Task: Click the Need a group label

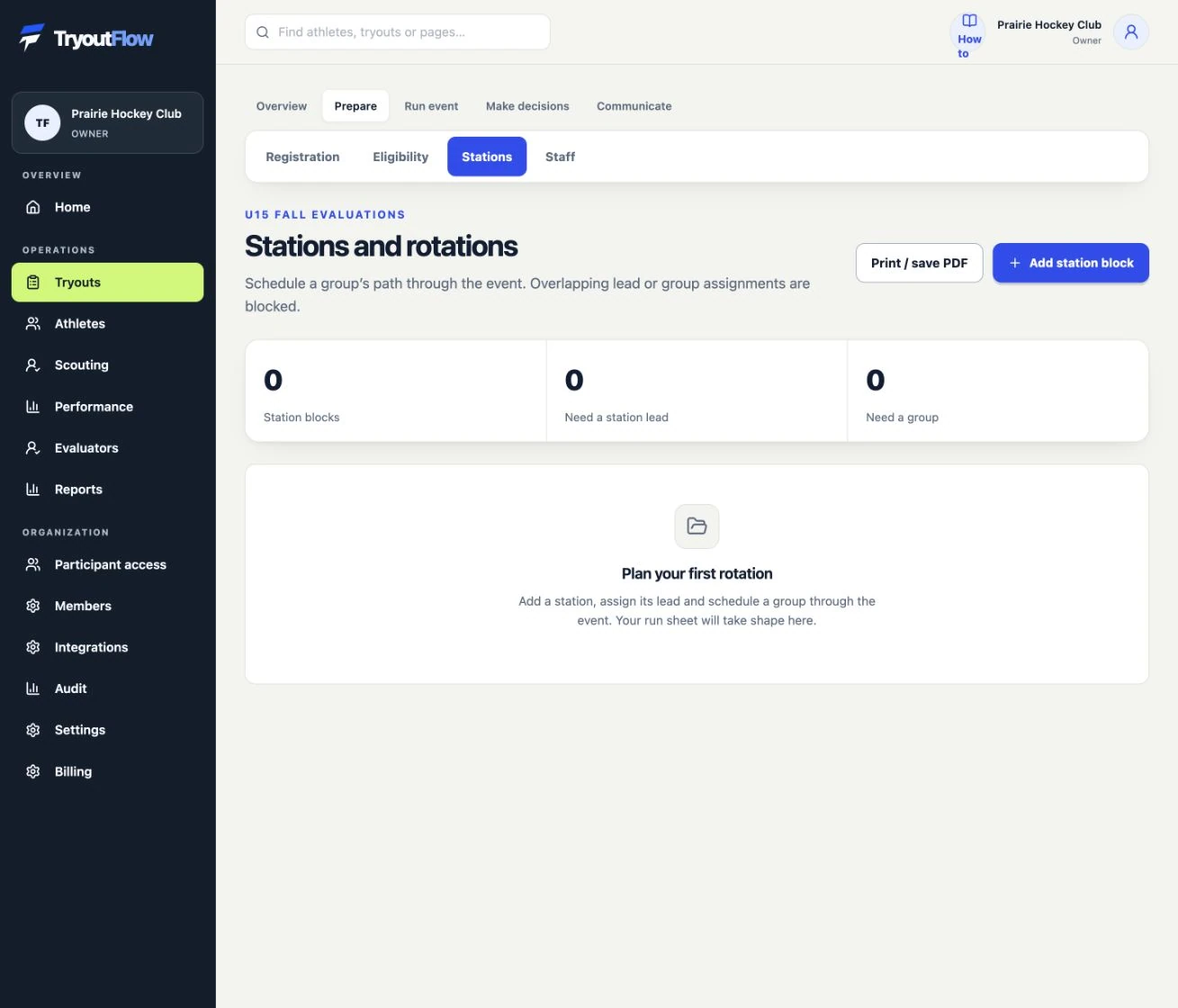Action: tap(902, 418)
